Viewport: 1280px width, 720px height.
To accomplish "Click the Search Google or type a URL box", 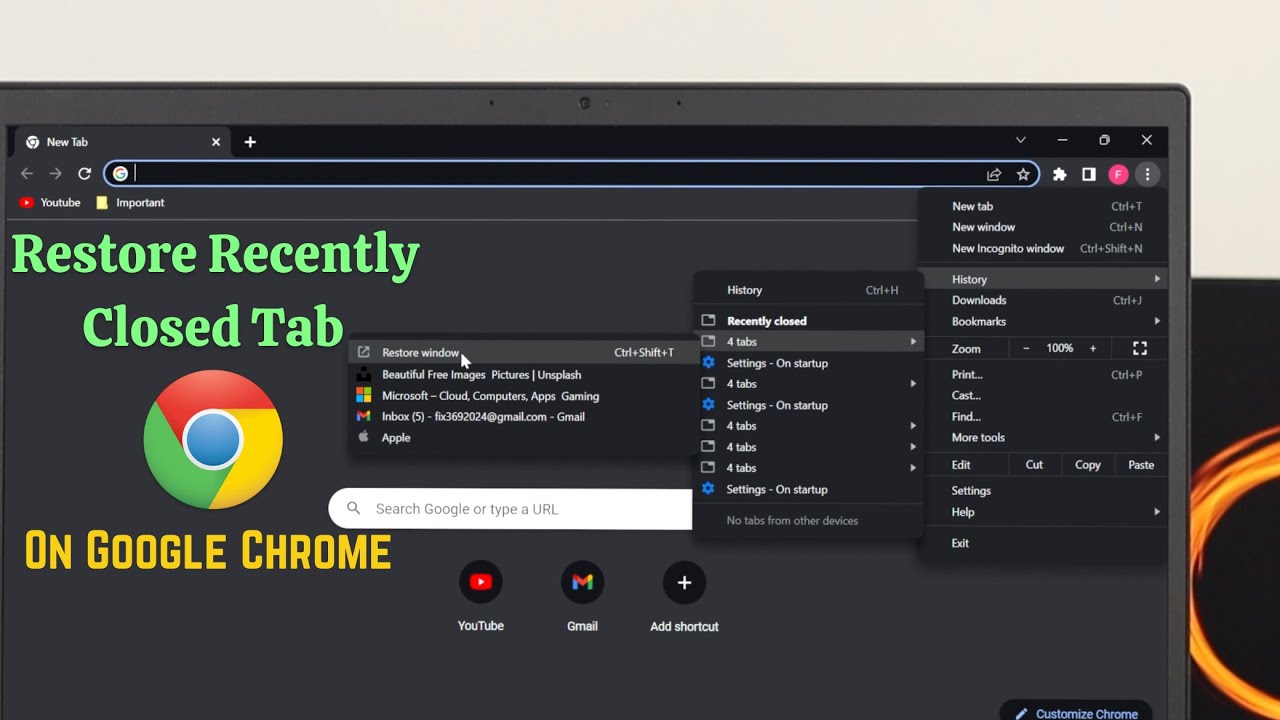I will pyautogui.click(x=511, y=509).
